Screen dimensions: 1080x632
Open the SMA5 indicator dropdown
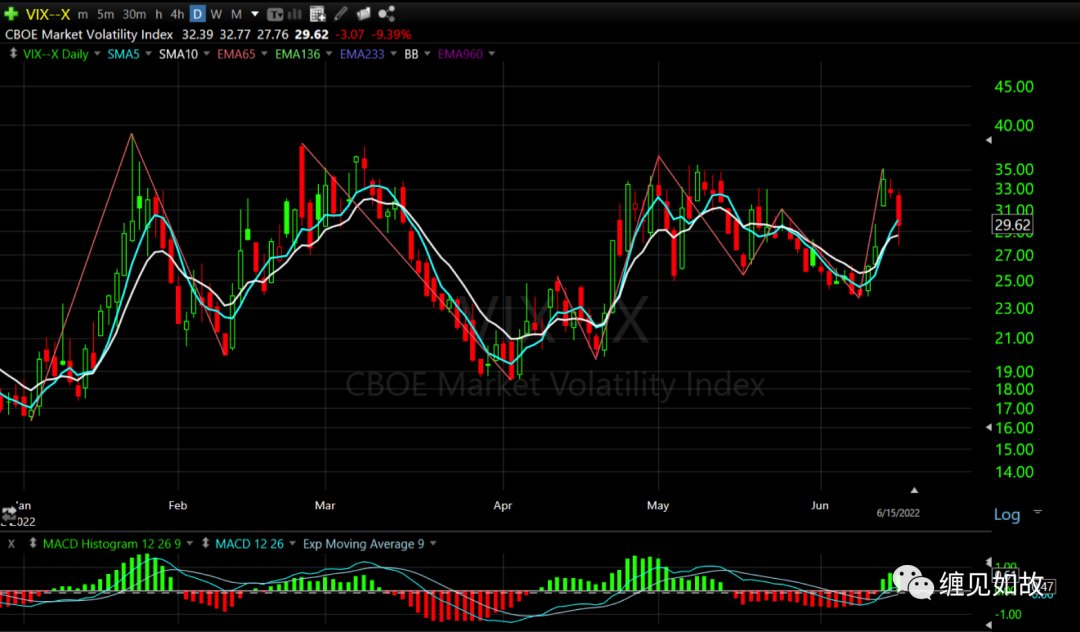[148, 54]
